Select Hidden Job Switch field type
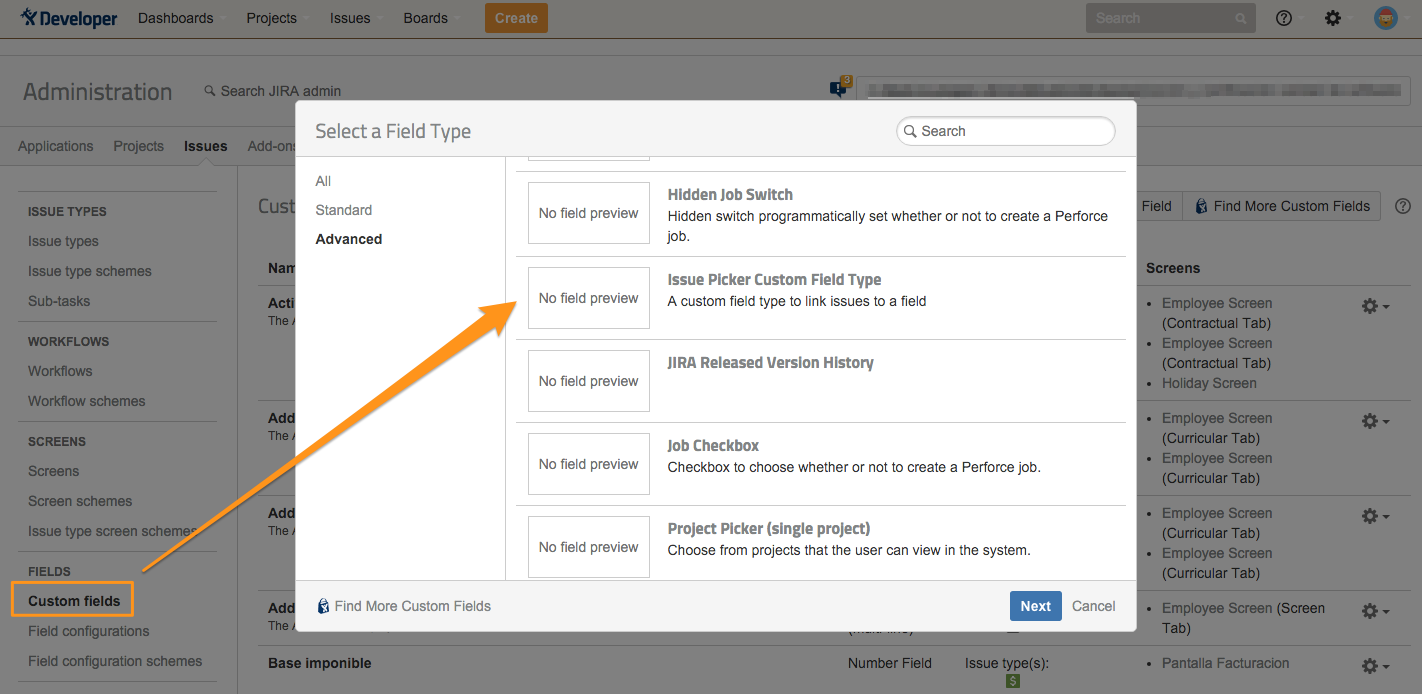The image size is (1422, 694). click(x=821, y=214)
